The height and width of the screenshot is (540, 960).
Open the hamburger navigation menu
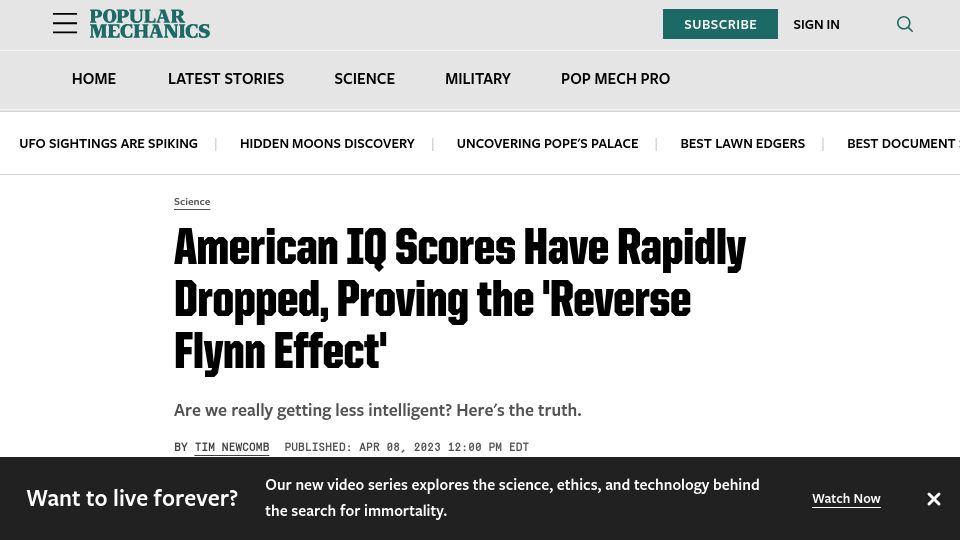tap(65, 23)
